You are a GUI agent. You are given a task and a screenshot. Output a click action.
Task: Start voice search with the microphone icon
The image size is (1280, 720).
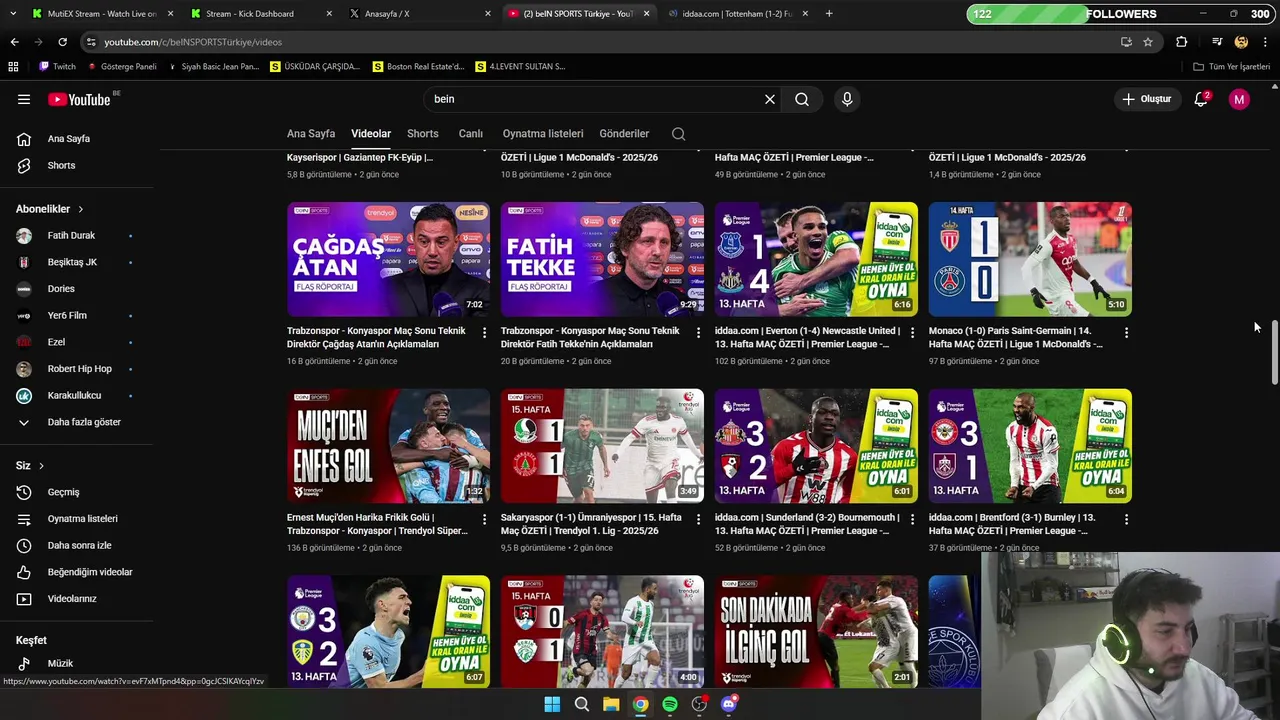point(847,99)
